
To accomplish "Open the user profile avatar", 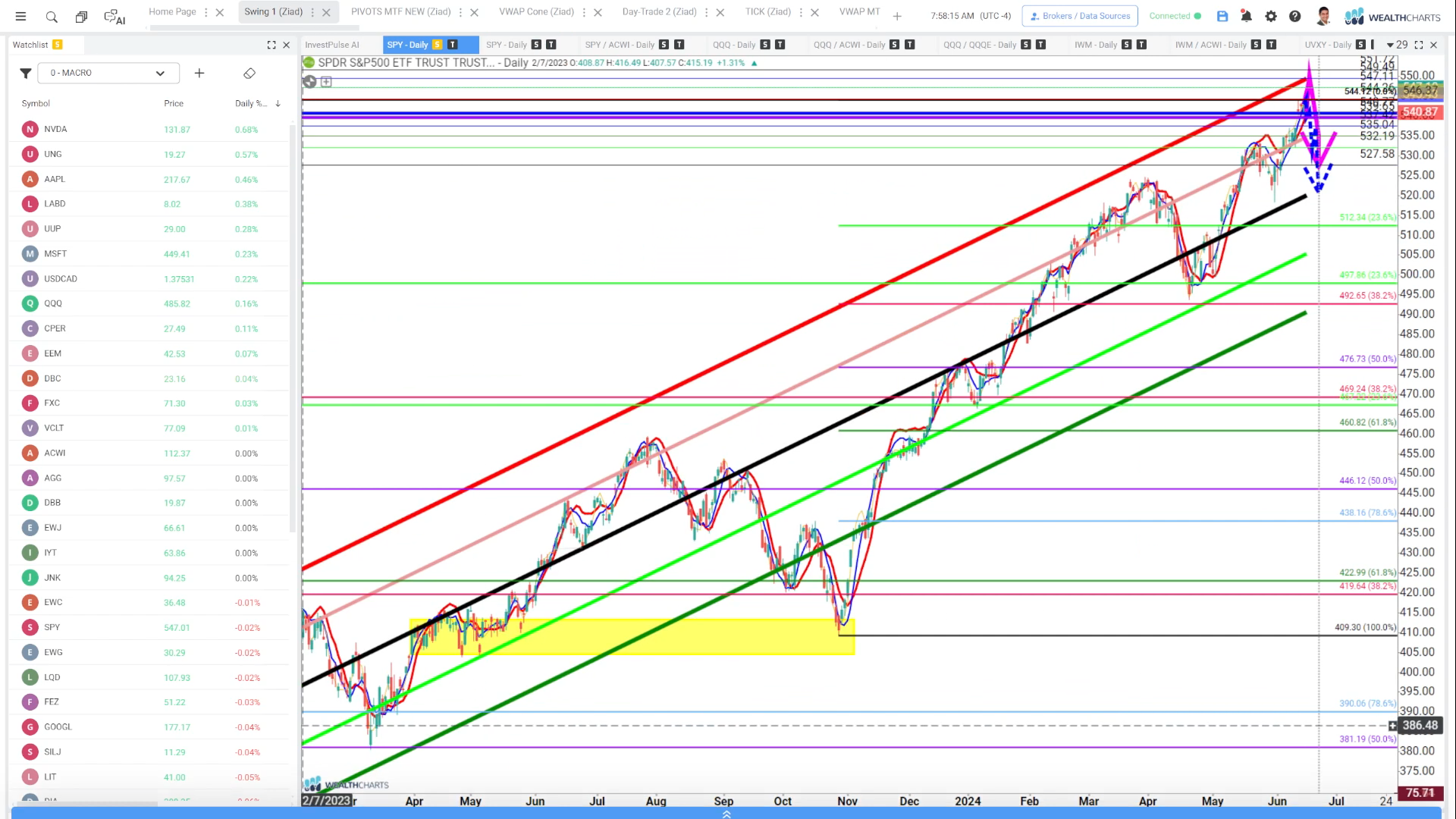I will pyautogui.click(x=1324, y=16).
